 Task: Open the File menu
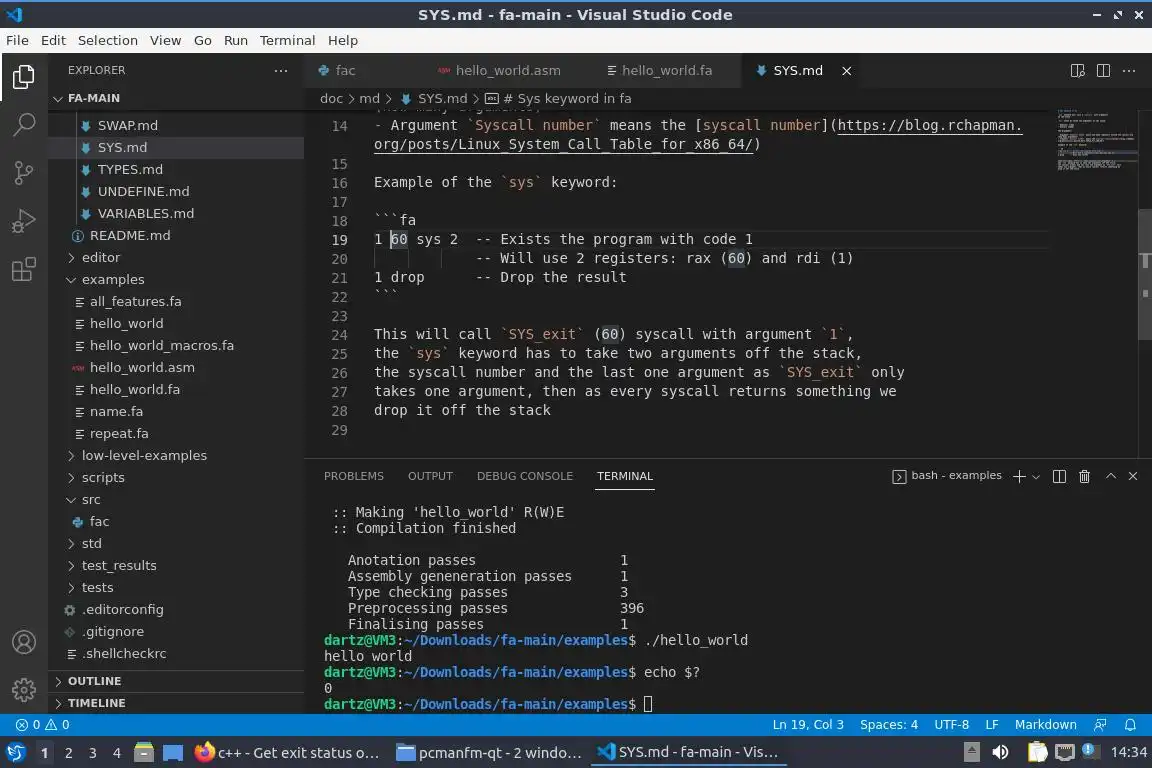17,40
